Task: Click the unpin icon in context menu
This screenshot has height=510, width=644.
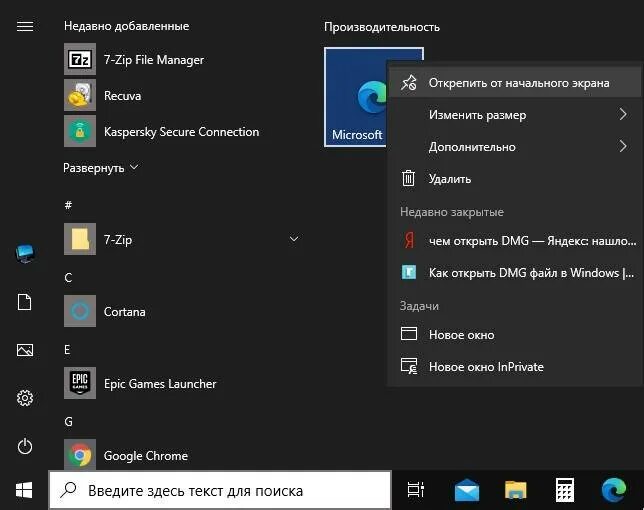Action: point(409,83)
